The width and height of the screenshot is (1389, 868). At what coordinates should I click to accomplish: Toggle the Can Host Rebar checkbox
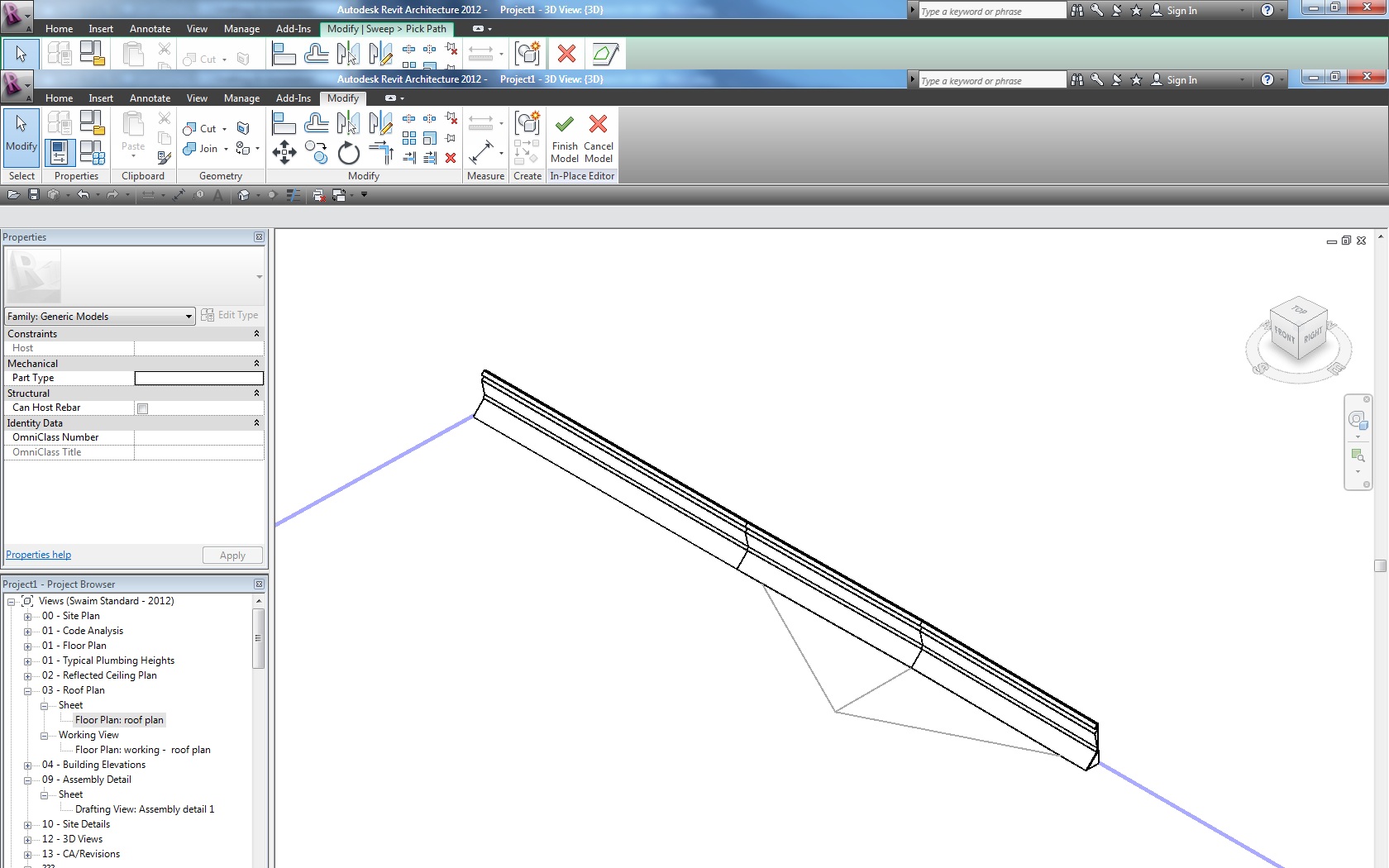click(x=143, y=408)
